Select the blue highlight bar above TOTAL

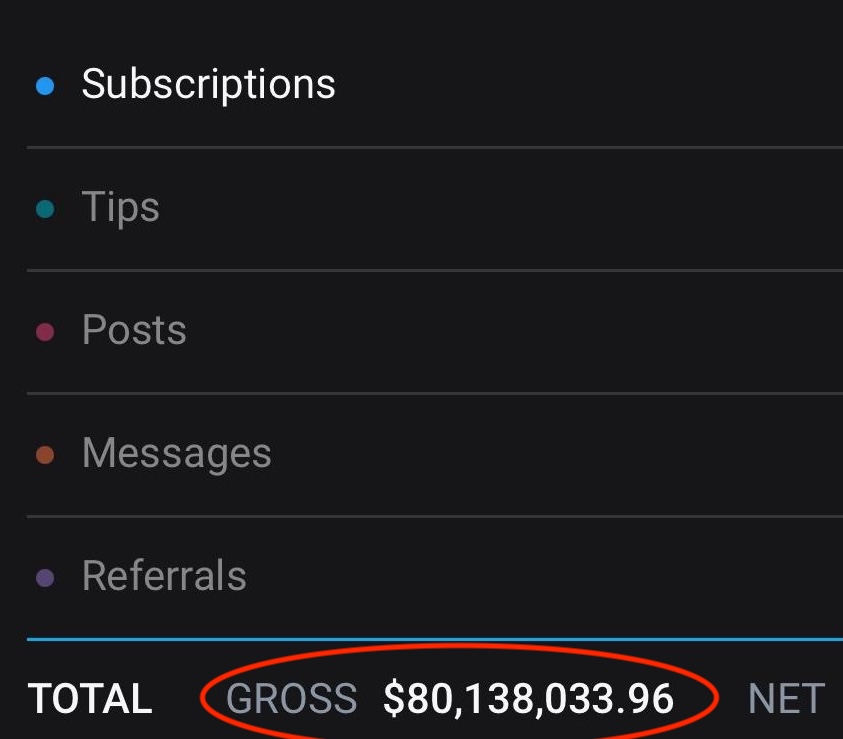(x=420, y=637)
